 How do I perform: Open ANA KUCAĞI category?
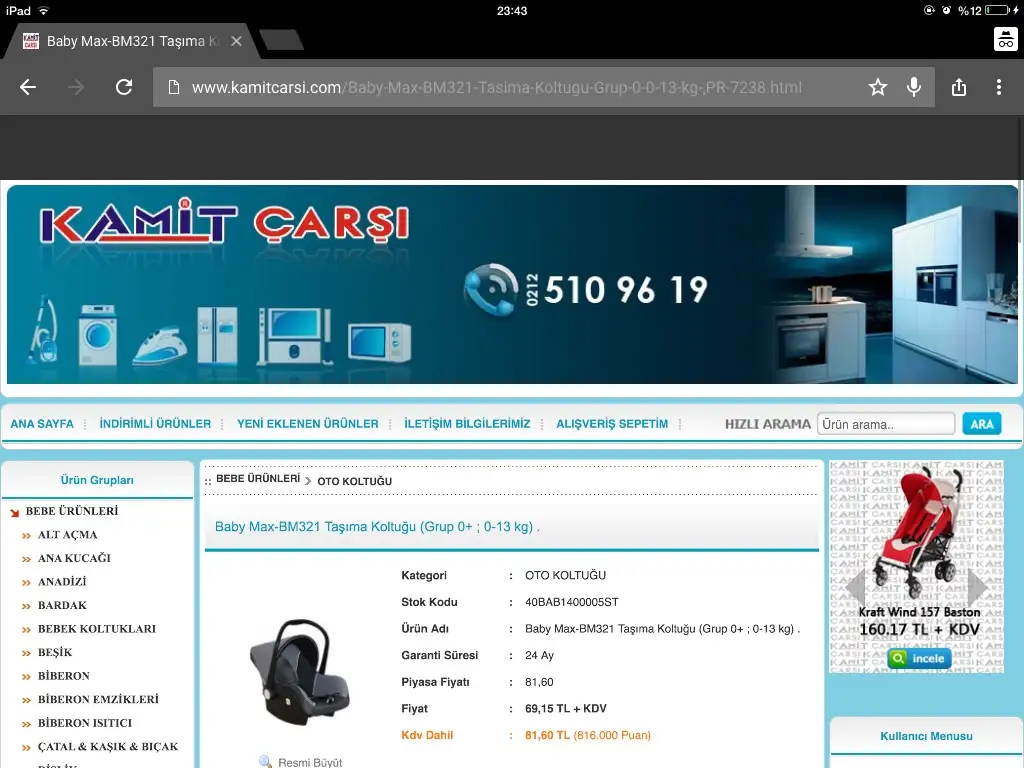(x=74, y=558)
